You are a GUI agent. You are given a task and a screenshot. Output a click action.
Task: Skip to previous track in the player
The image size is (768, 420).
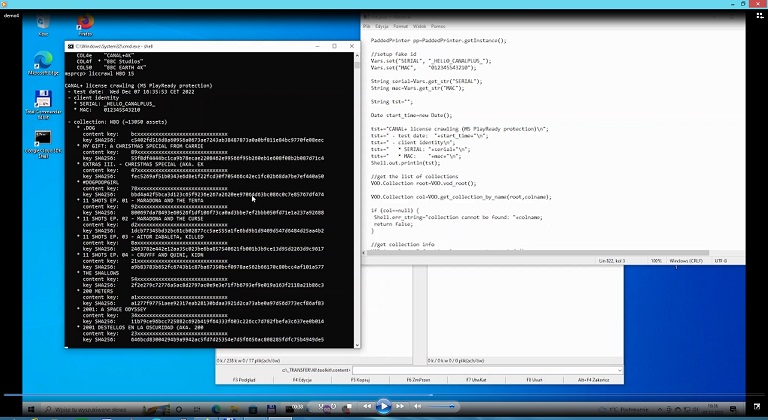tap(366, 406)
